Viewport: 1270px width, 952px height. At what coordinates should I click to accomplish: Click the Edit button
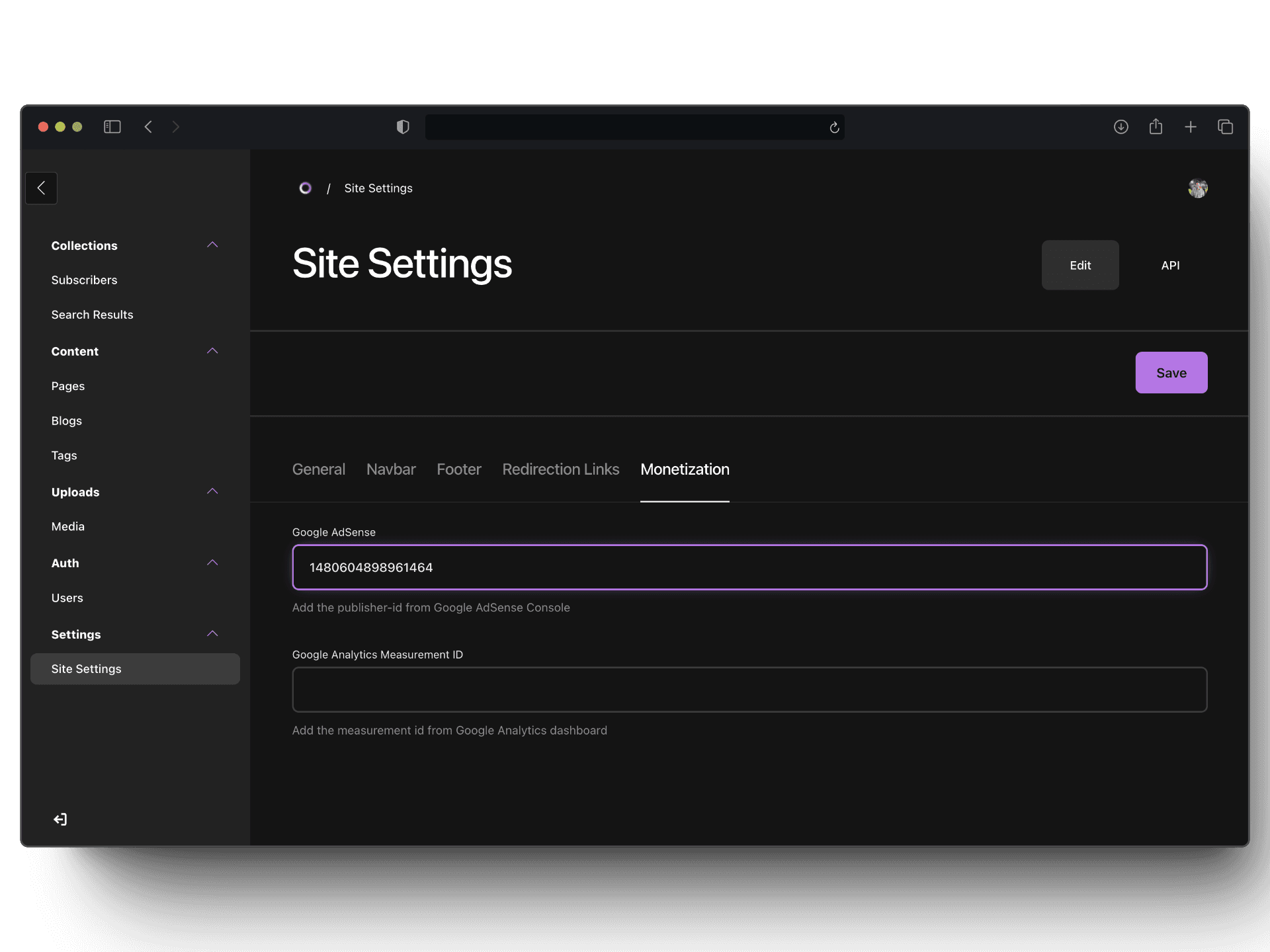(1080, 265)
